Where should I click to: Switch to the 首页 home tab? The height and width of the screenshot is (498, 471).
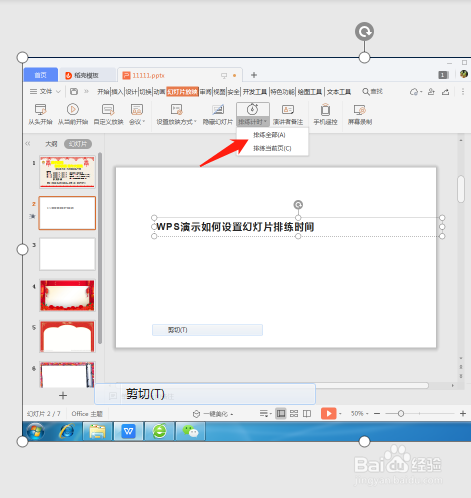41,75
